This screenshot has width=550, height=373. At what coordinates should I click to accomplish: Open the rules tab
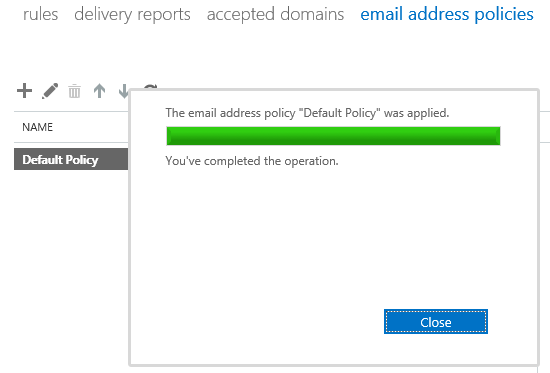[x=40, y=15]
